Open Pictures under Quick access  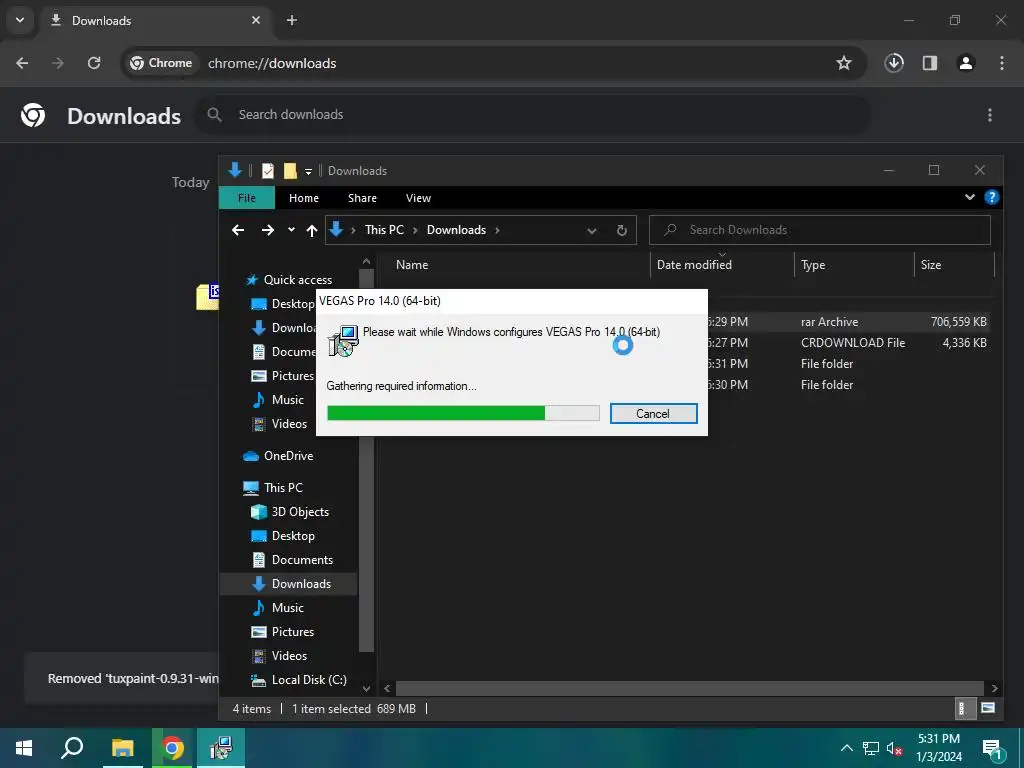click(283, 376)
